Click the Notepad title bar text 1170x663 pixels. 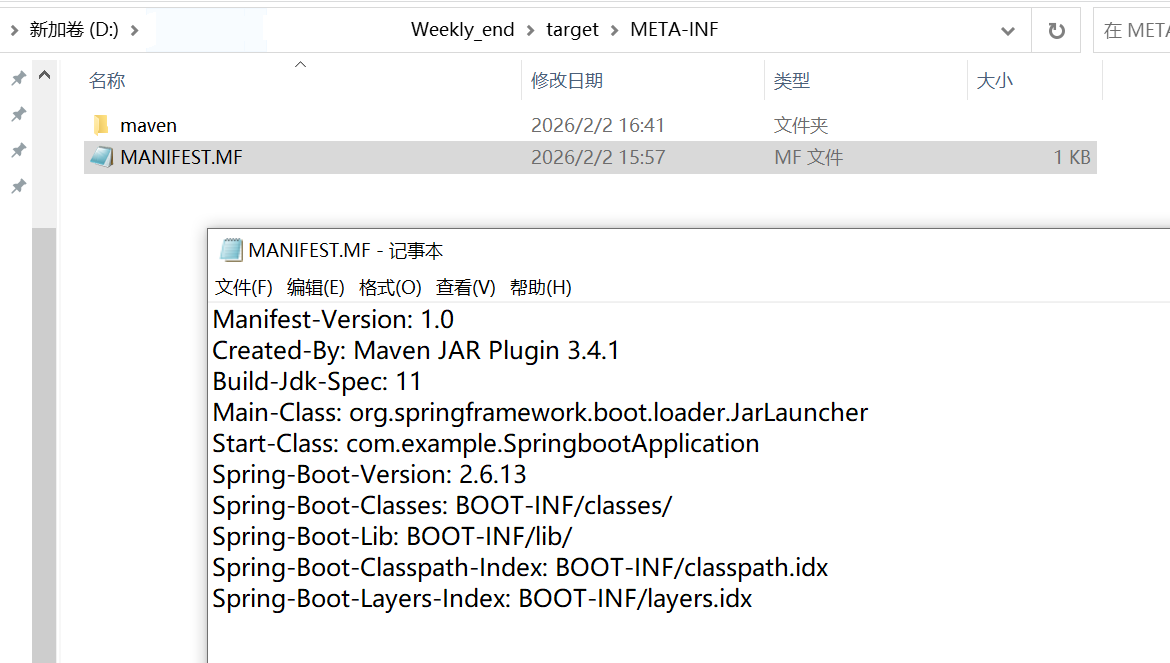pos(345,251)
